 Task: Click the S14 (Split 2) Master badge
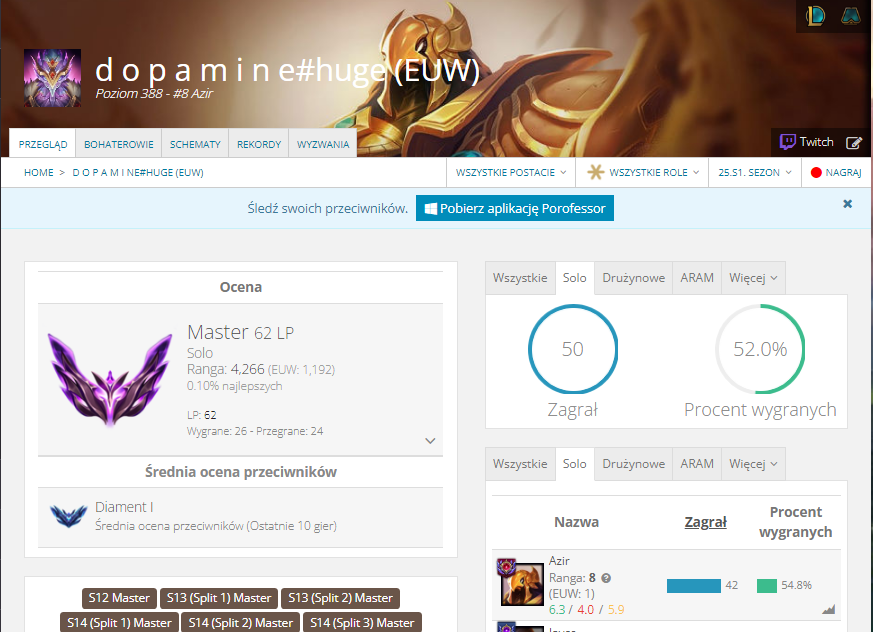241,623
